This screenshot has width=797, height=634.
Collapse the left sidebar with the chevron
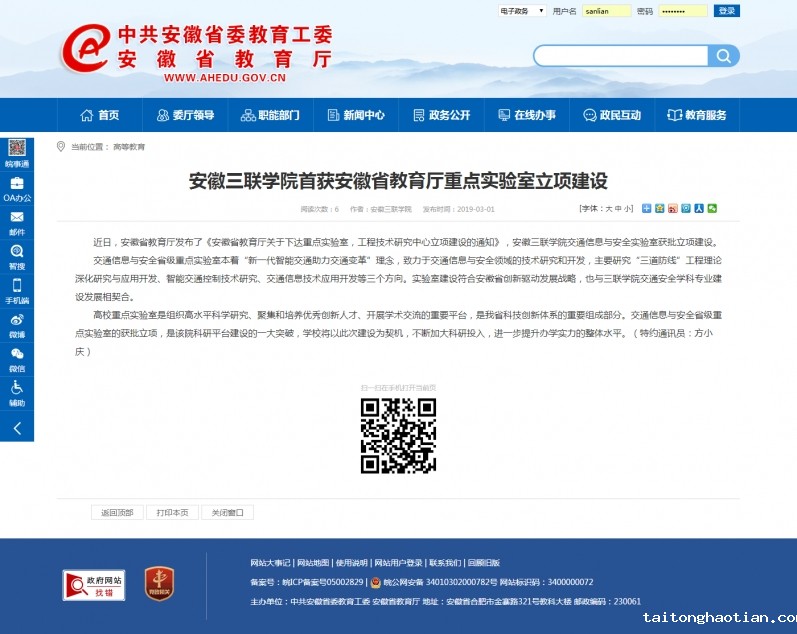[x=17, y=428]
